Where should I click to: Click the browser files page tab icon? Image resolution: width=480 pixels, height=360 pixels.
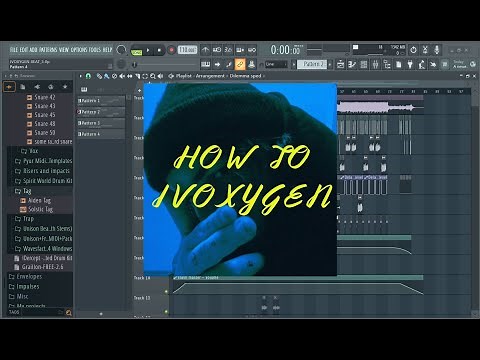coord(23,87)
